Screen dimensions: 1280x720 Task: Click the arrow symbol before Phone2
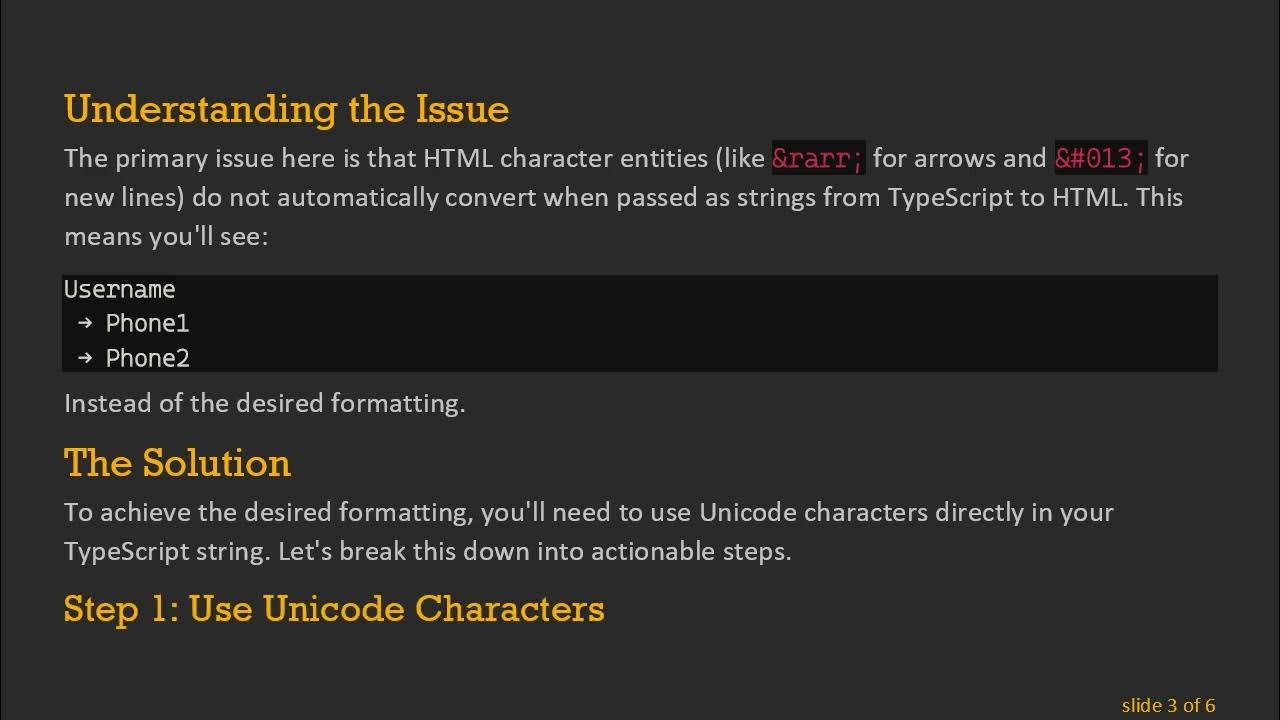coord(85,358)
